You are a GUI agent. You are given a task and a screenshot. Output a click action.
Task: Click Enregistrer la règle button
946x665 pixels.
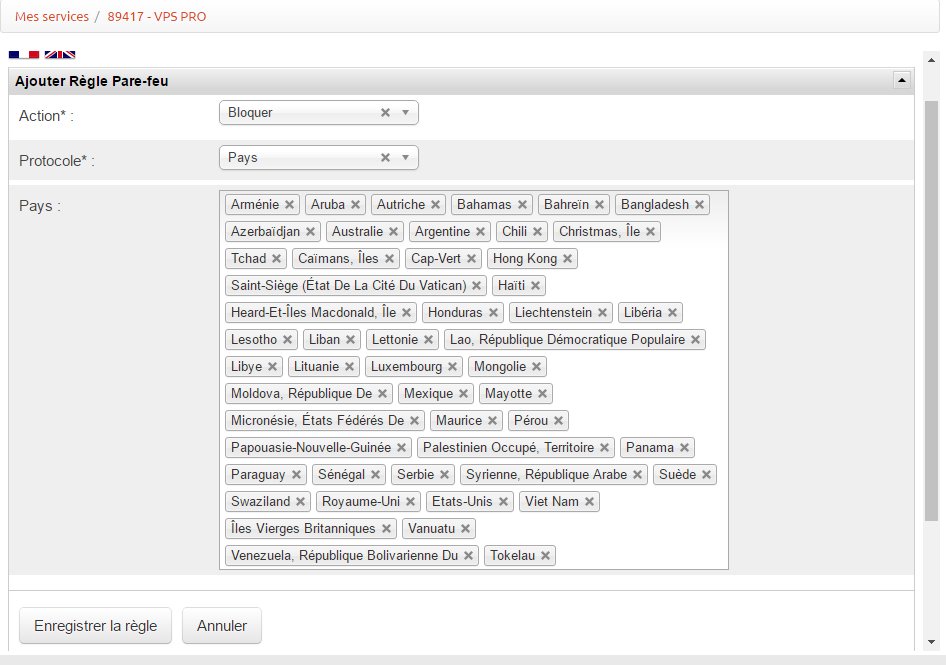[x=95, y=626]
